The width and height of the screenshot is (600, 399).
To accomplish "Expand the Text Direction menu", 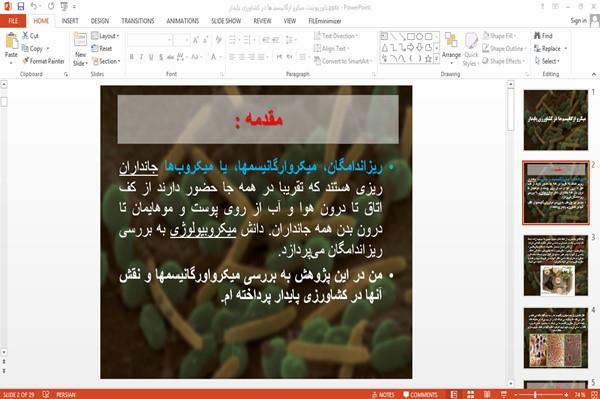I will tap(336, 36).
